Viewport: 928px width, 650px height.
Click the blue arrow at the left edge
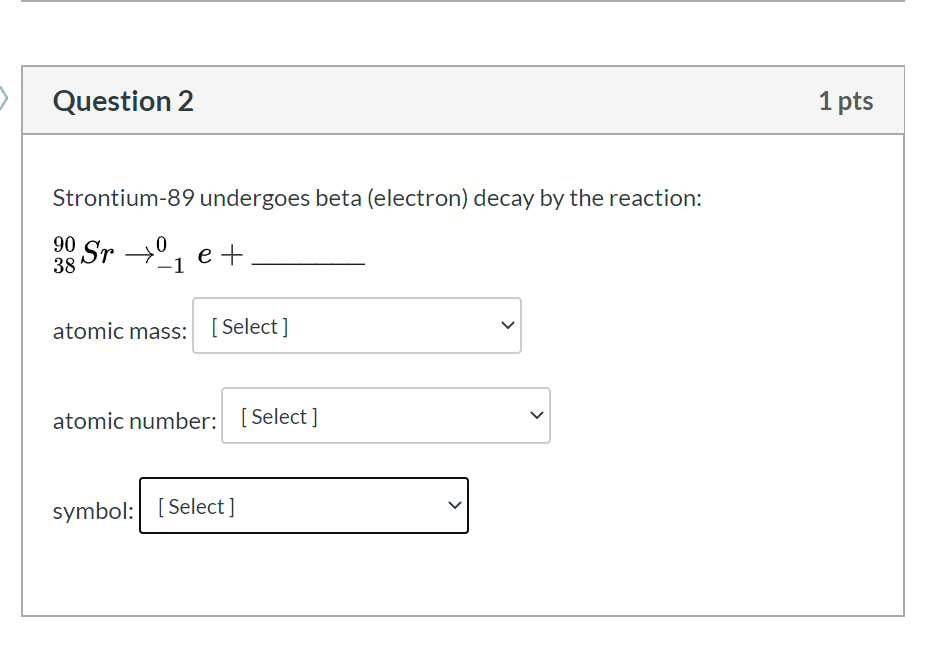(x=4, y=96)
